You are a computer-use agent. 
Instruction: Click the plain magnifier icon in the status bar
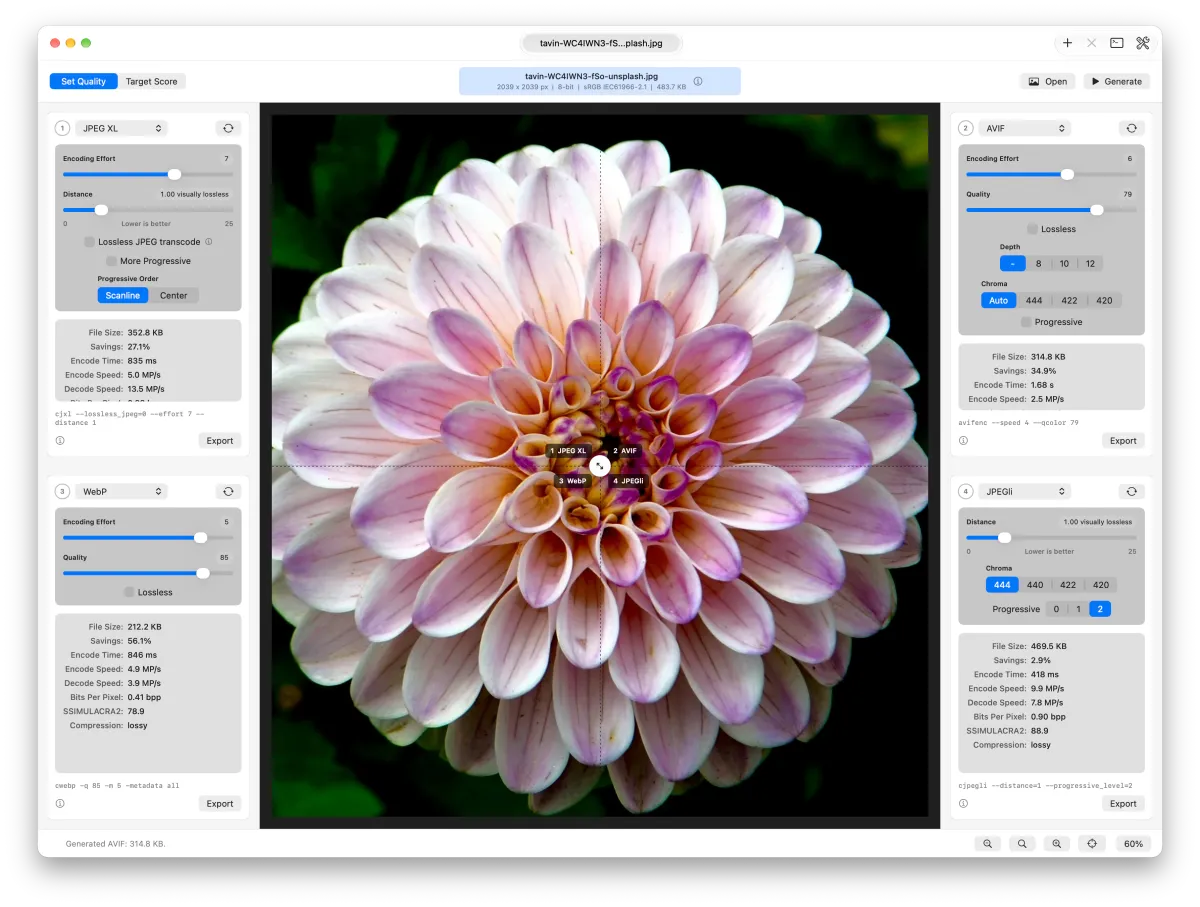1022,844
